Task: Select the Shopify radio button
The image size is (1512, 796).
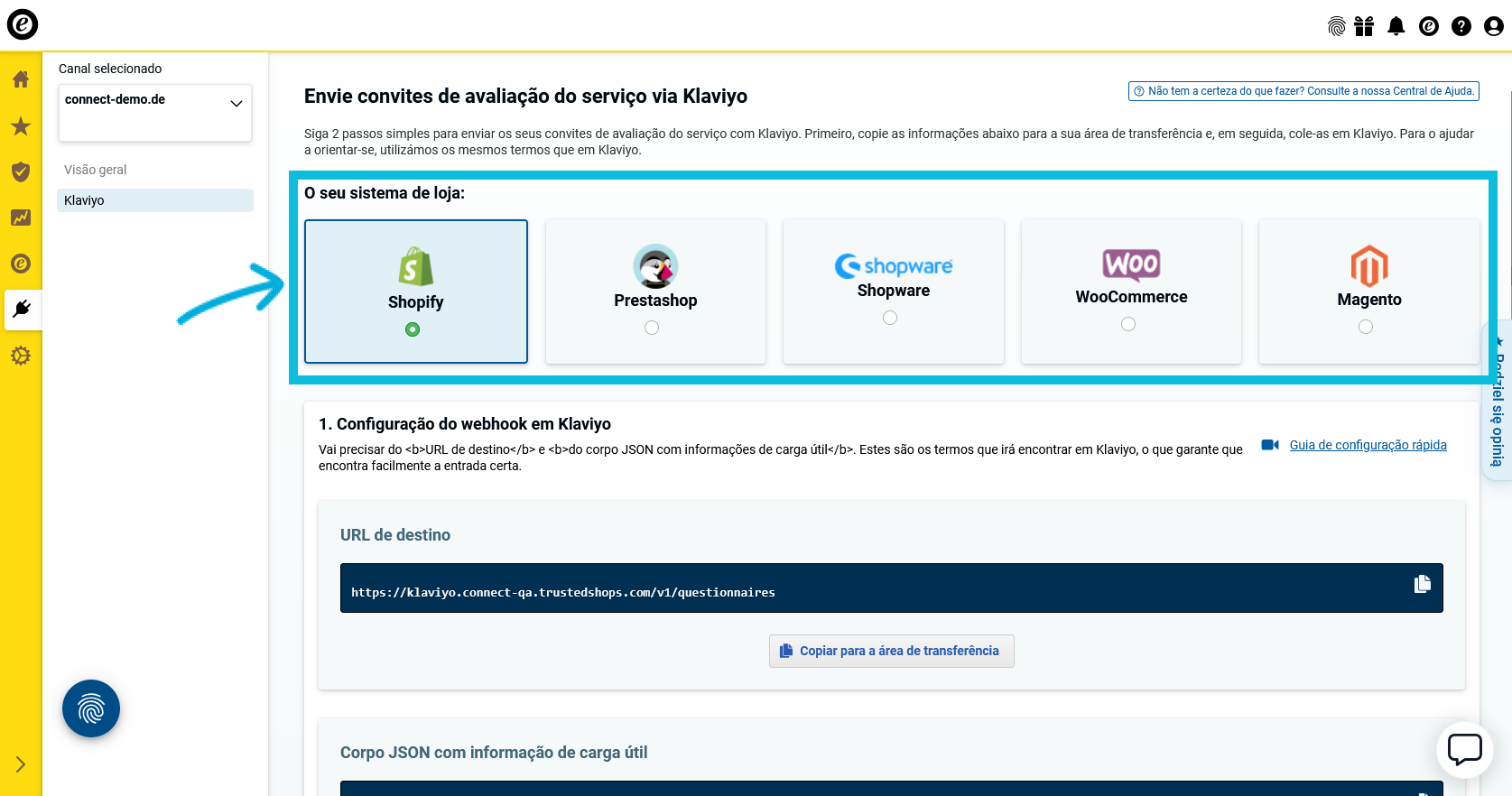Action: (413, 329)
